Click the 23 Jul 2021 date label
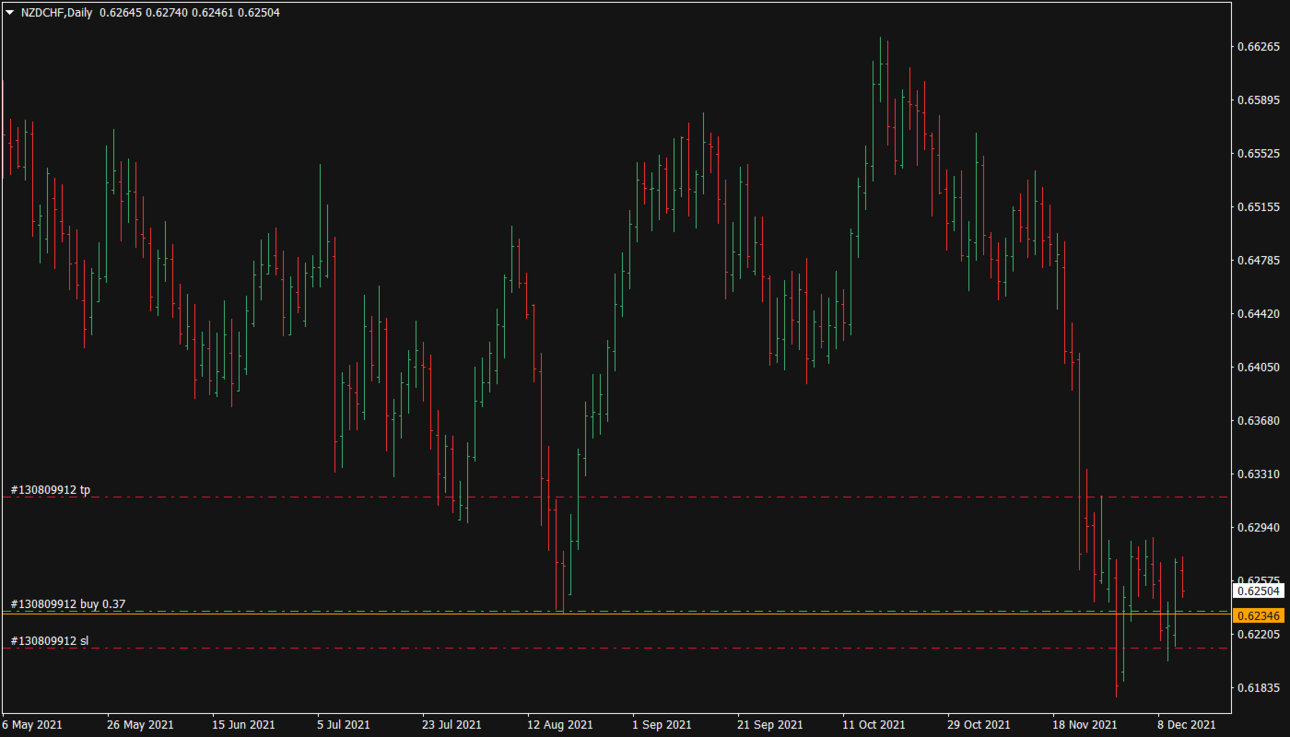Viewport: 1290px width, 737px height. (451, 724)
